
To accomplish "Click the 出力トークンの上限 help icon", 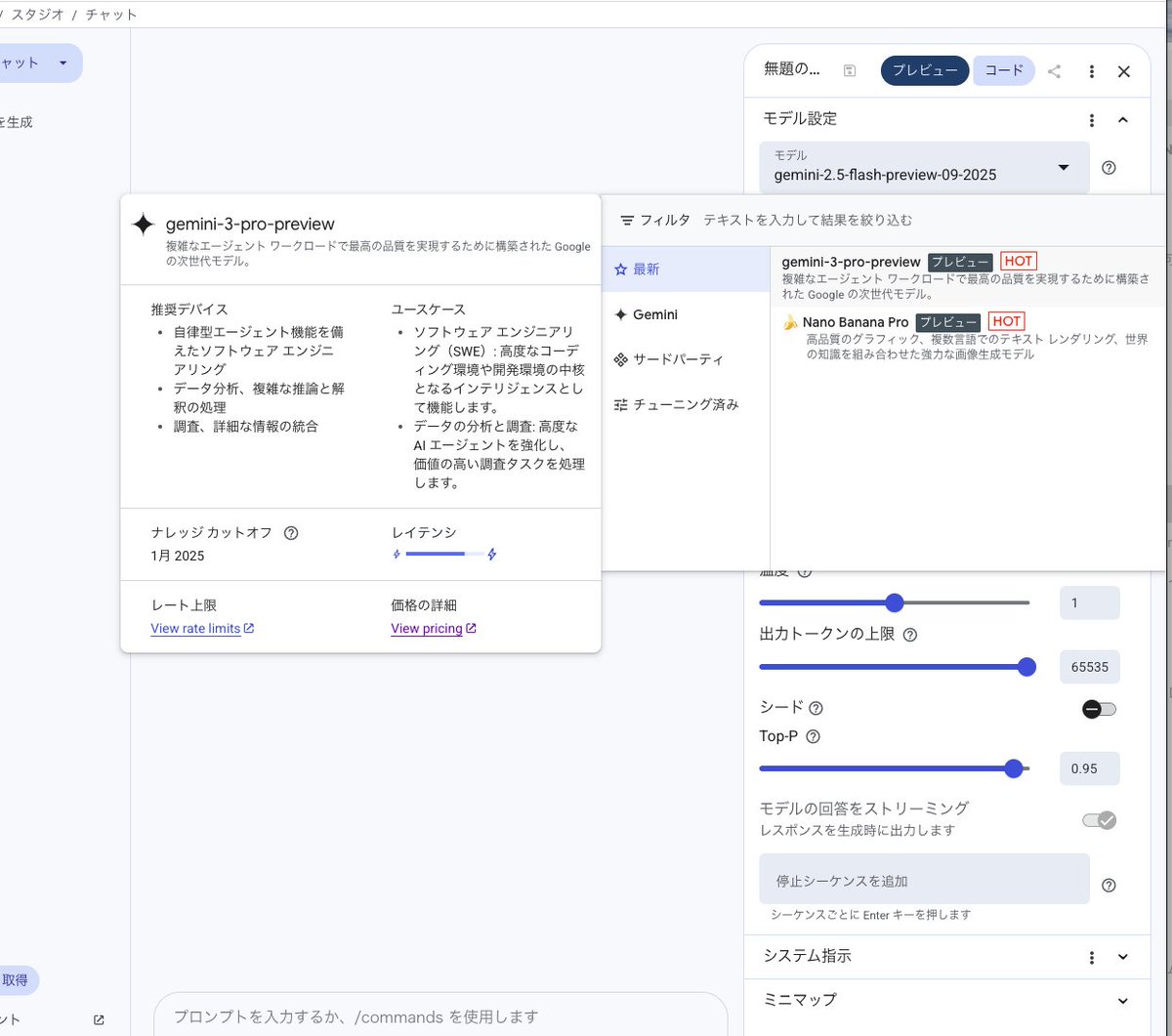I will (909, 635).
